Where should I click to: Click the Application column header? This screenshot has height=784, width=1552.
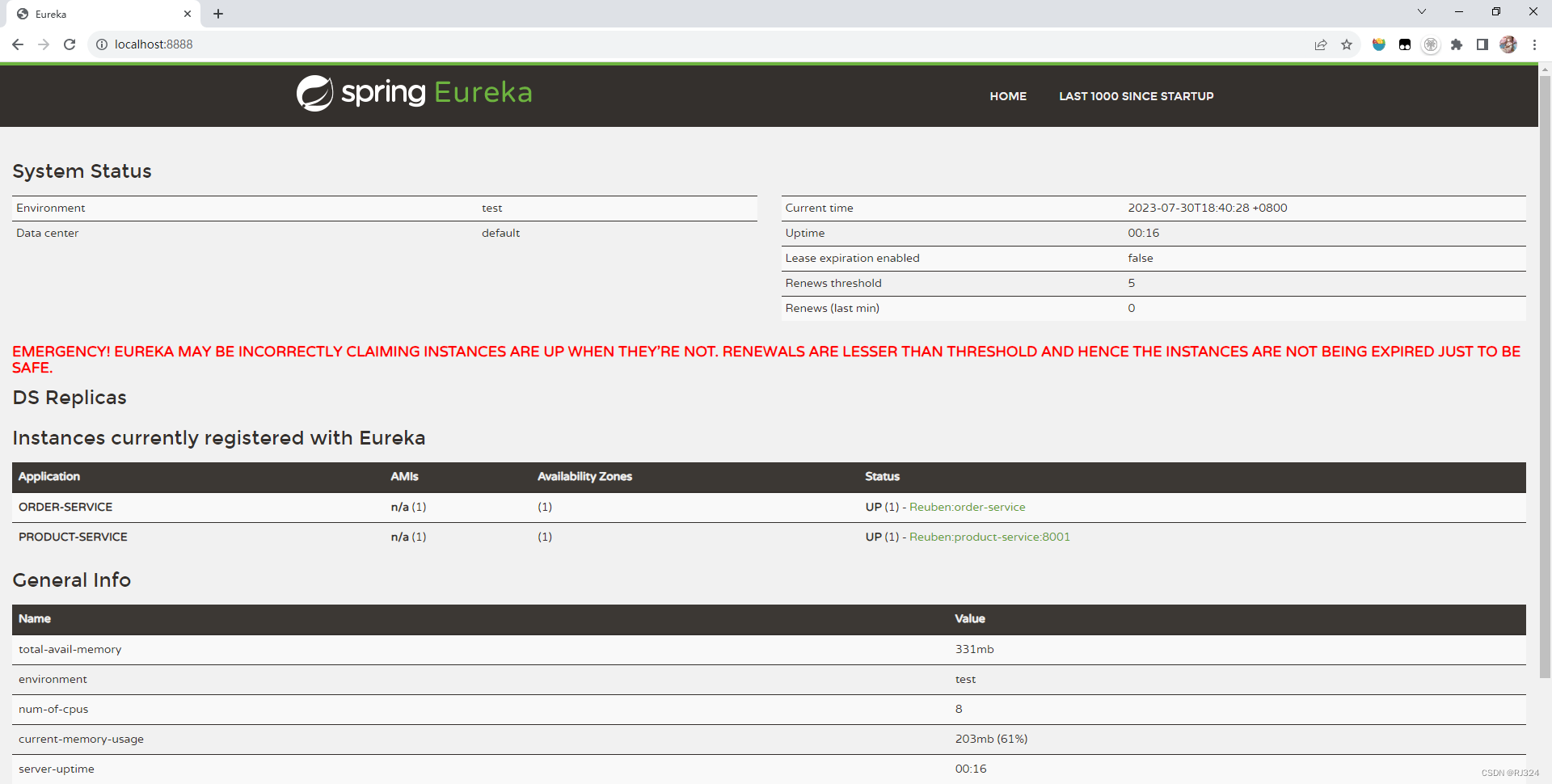pos(49,477)
